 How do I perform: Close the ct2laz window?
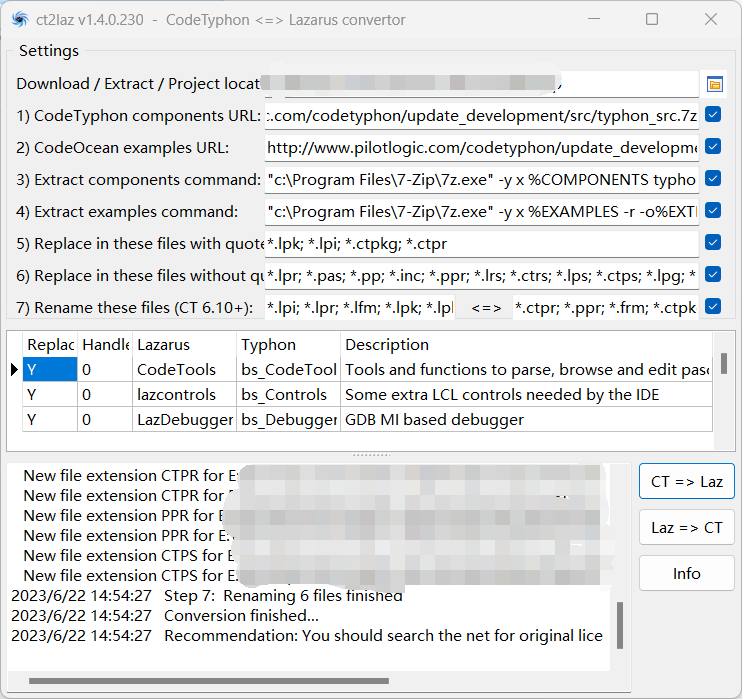(x=711, y=19)
